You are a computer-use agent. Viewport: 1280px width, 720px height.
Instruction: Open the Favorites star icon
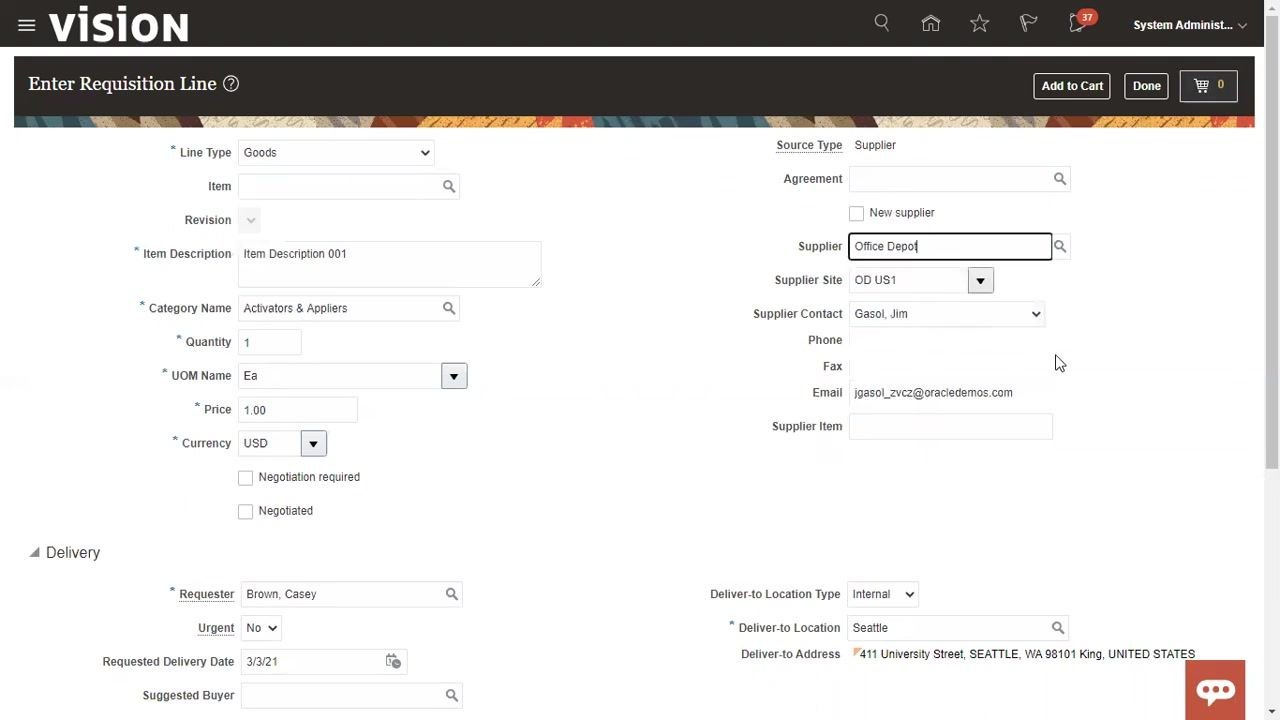pyautogui.click(x=980, y=23)
